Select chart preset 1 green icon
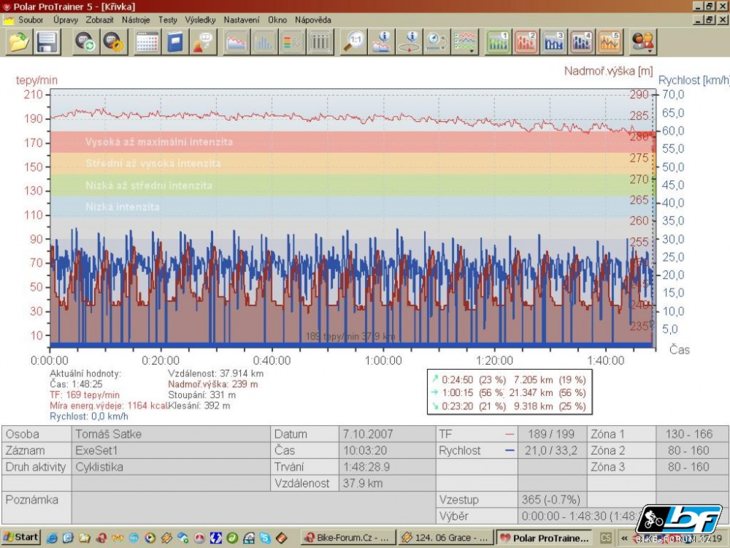Image resolution: width=730 pixels, height=548 pixels. click(498, 41)
